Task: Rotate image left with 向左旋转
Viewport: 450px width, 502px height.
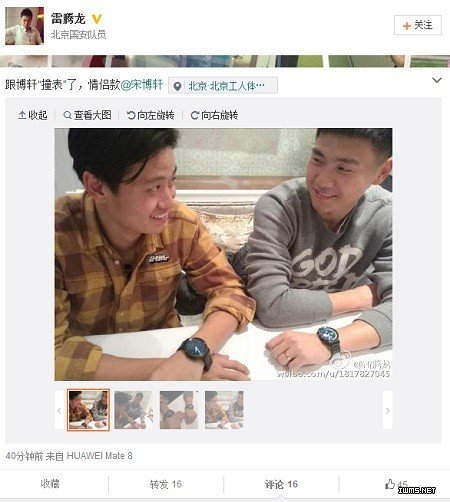Action: [150, 115]
